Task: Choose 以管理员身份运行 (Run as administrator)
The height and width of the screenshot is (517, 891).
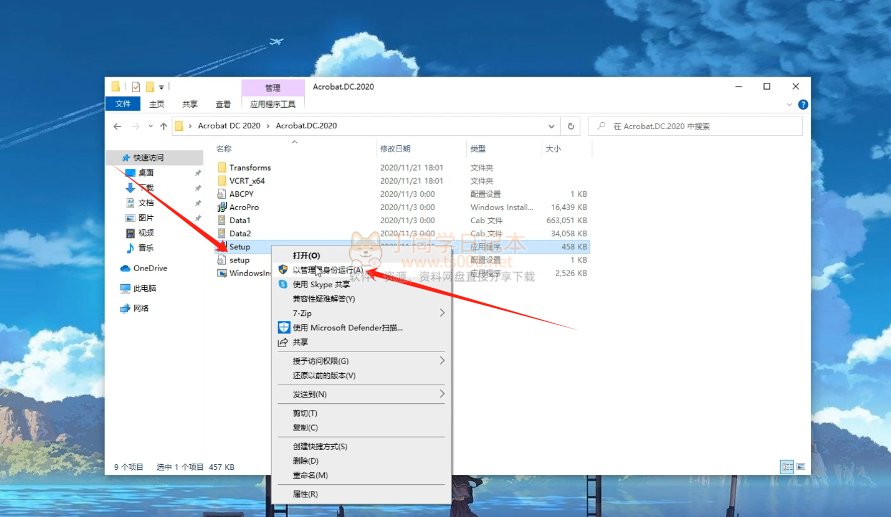Action: pos(327,270)
